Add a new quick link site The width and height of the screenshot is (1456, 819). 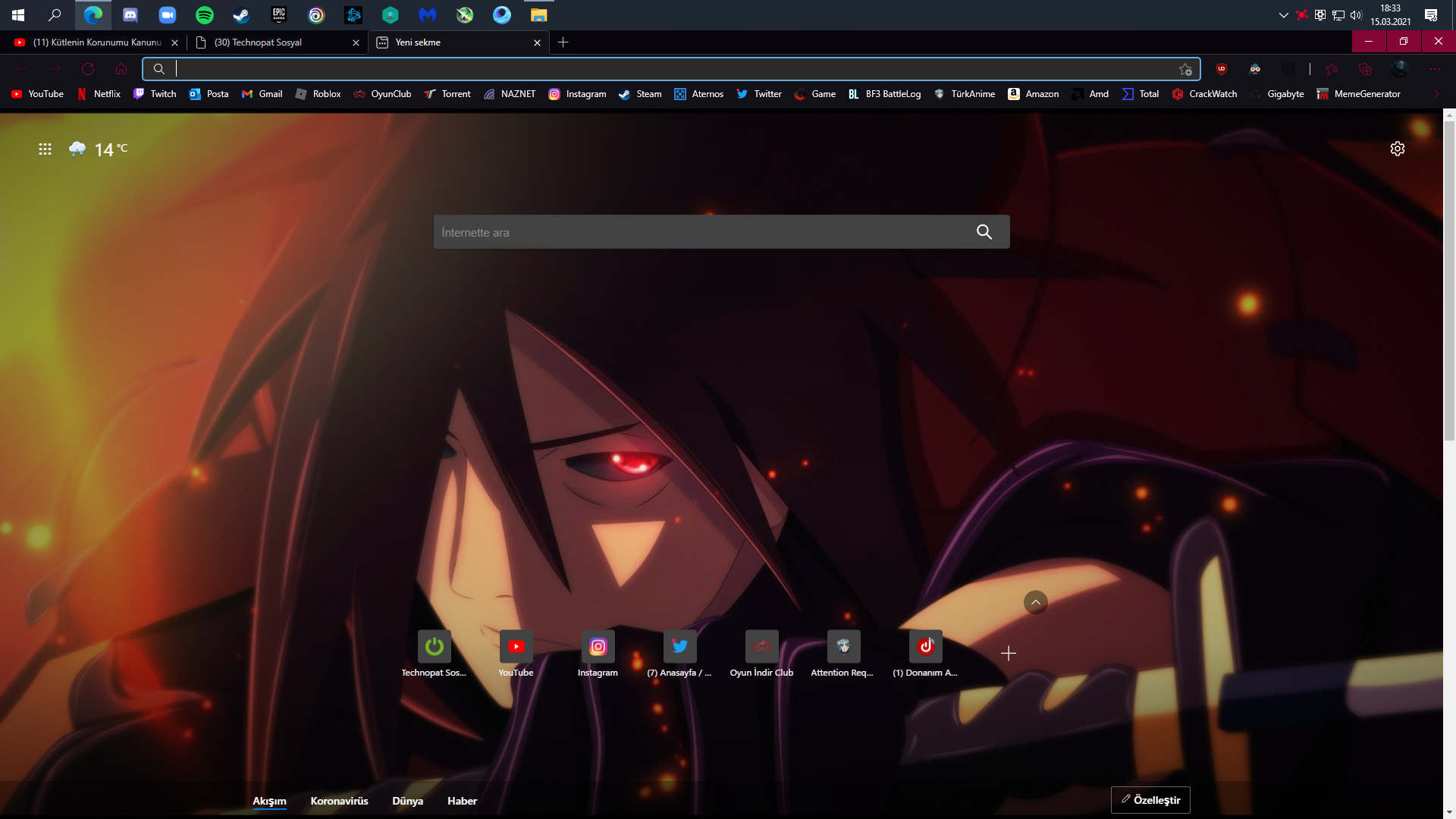[x=1008, y=653]
